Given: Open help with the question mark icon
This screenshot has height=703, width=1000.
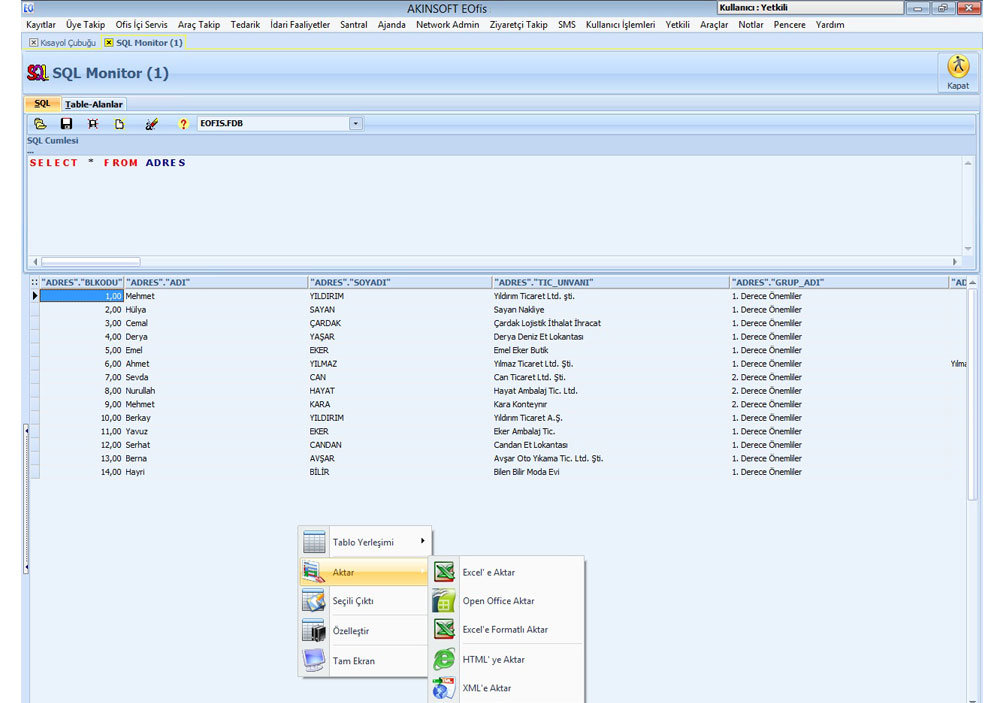Looking at the screenshot, I should (x=184, y=124).
